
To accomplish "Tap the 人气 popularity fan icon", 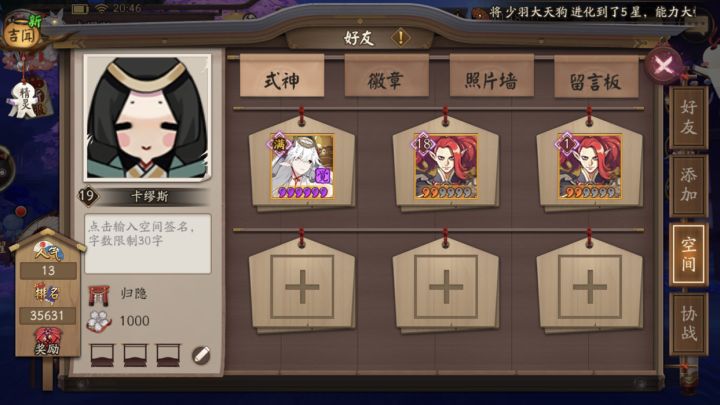I will click(48, 251).
